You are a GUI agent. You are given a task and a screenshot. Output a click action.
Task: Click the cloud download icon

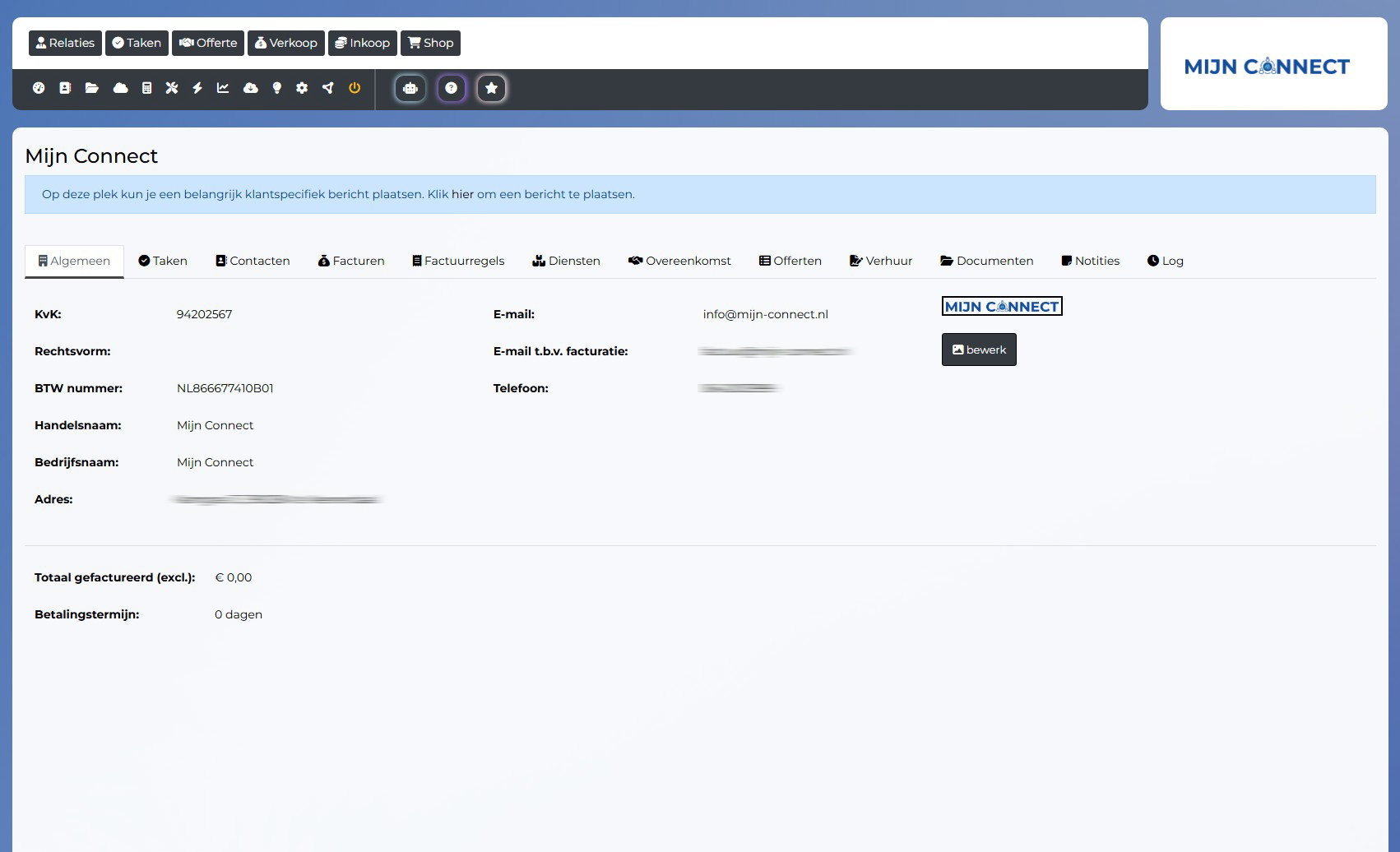pos(251,88)
